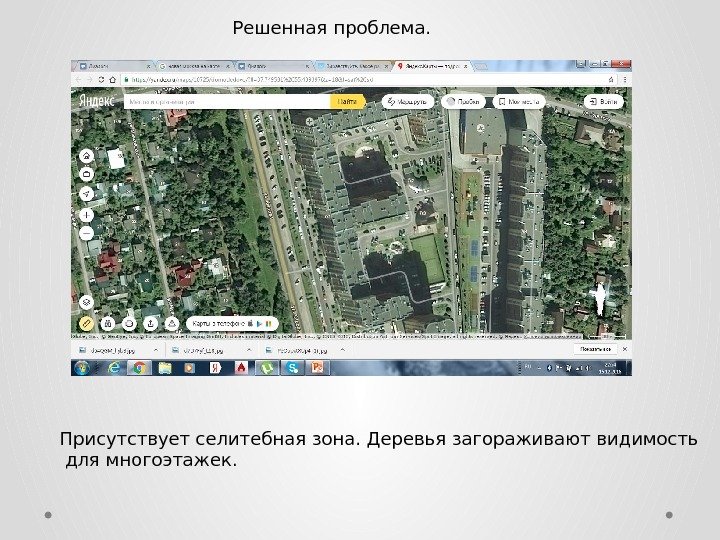Viewport: 720px width, 540px height.
Task: Zoom out with the minus button
Action: point(86,234)
